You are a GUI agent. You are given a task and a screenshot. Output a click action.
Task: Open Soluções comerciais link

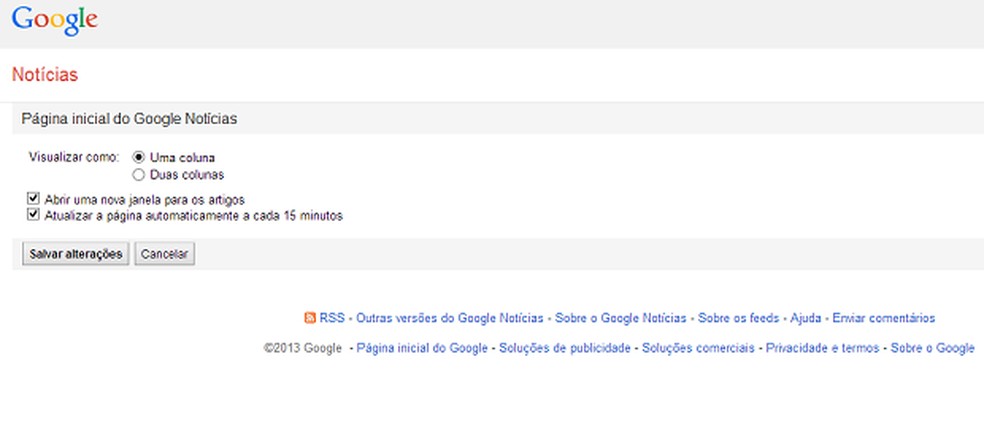(x=698, y=348)
